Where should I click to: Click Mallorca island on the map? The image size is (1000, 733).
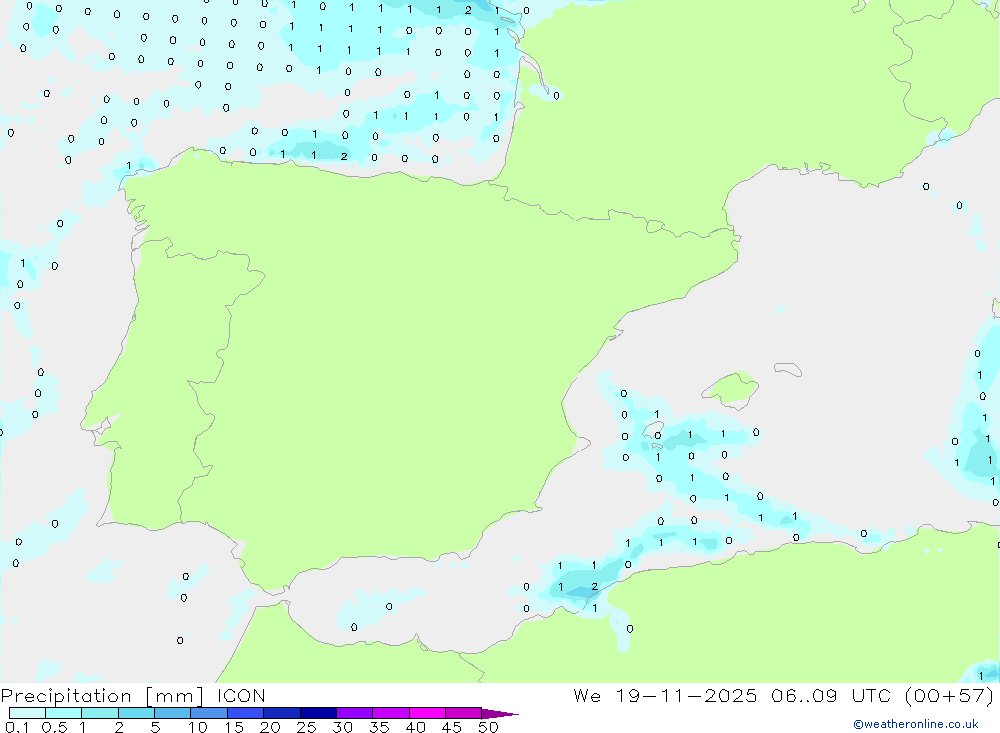(x=731, y=388)
